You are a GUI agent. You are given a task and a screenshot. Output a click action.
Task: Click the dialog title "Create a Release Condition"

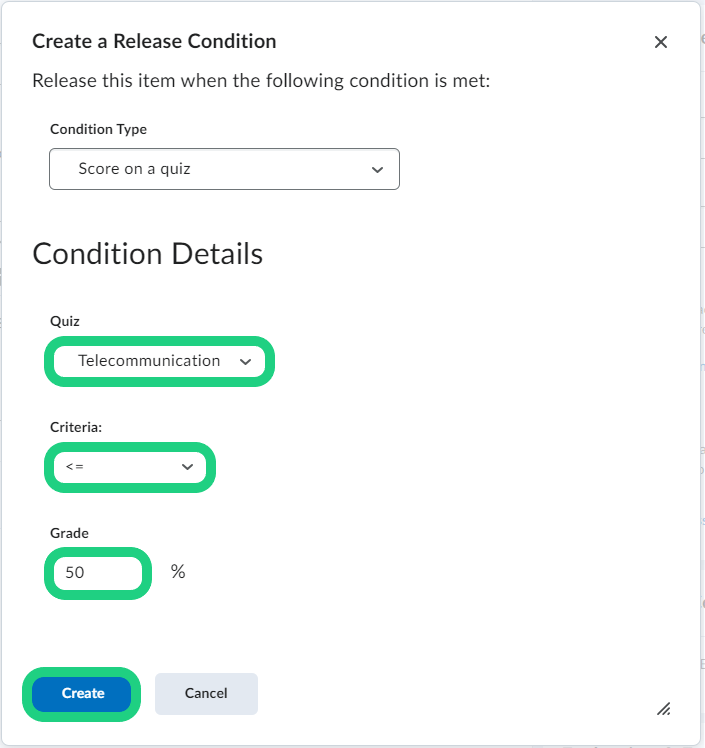(x=154, y=41)
